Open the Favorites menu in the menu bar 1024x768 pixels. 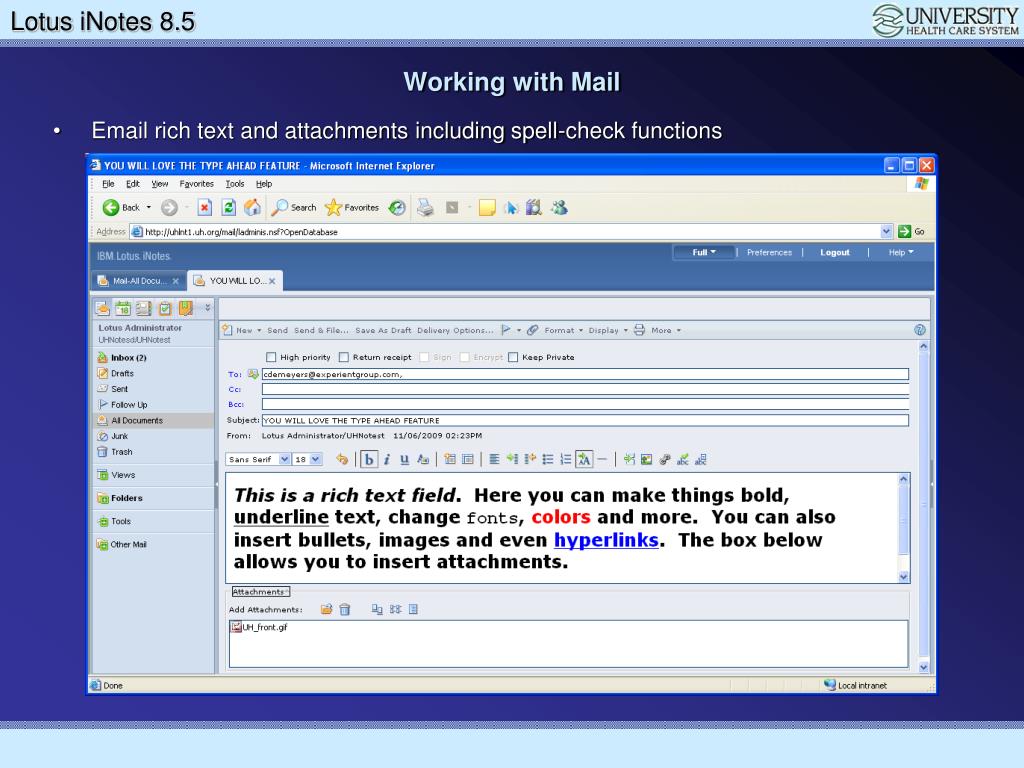tap(196, 184)
